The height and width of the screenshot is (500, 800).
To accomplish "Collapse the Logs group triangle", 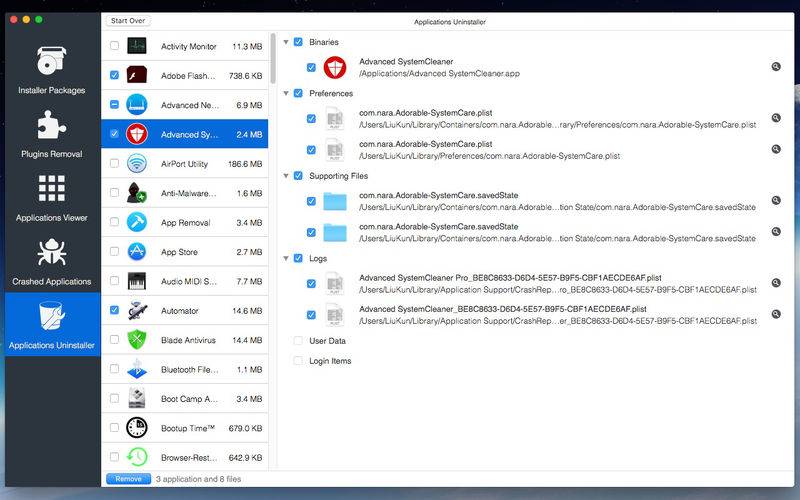I will tap(286, 259).
